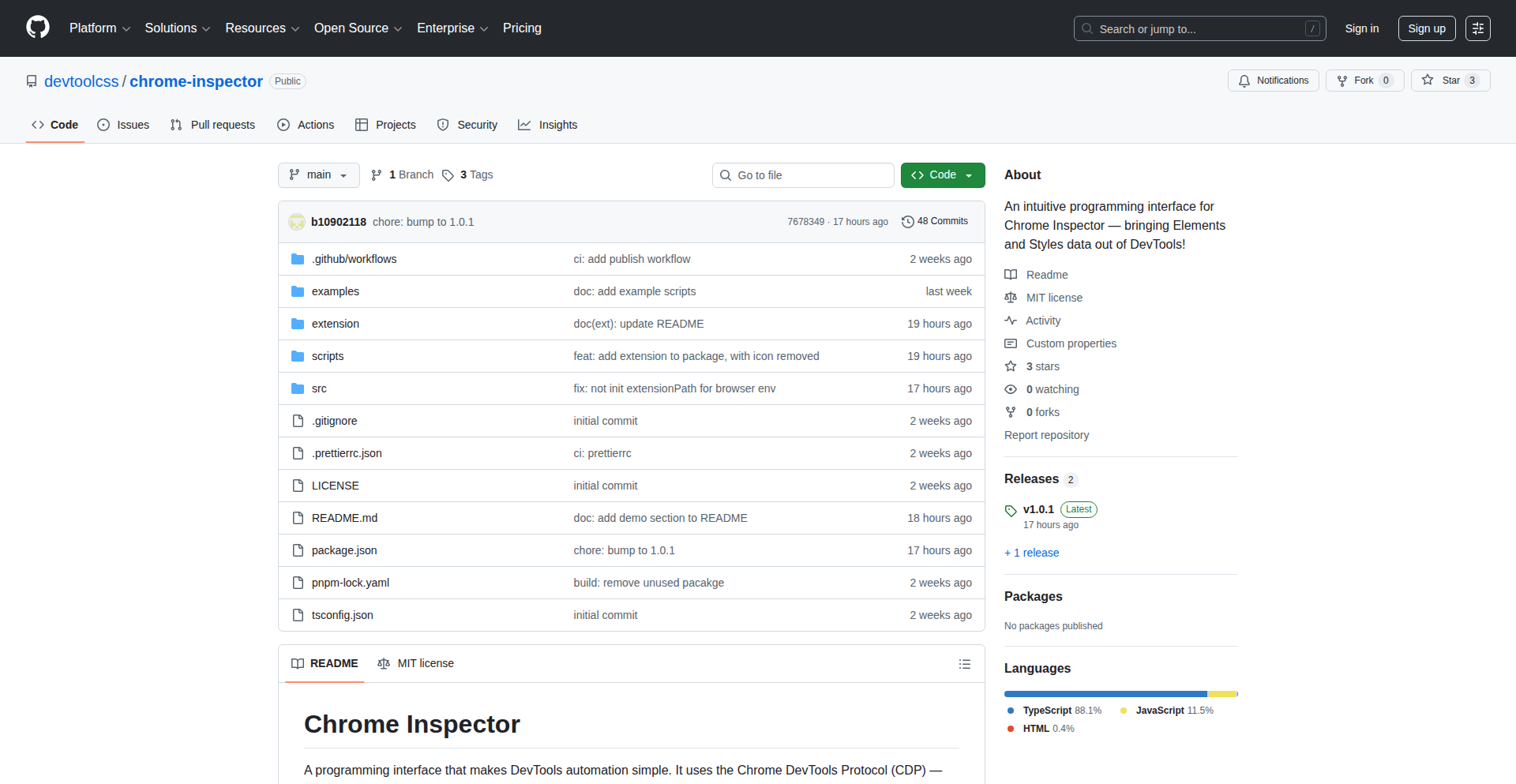Image resolution: width=1516 pixels, height=784 pixels.
Task: Open the package.json file
Action: tap(344, 550)
